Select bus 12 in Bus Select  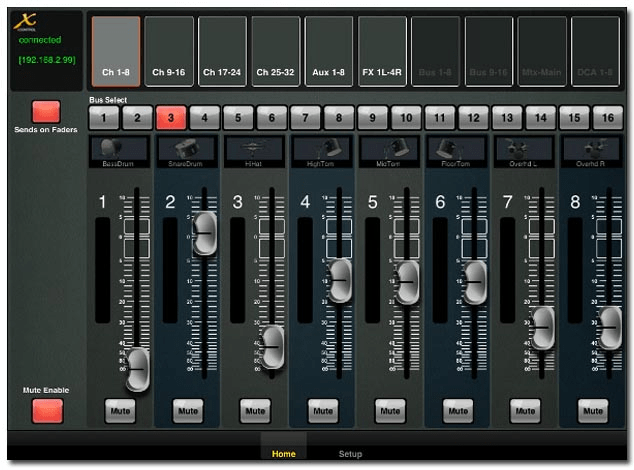(473, 118)
